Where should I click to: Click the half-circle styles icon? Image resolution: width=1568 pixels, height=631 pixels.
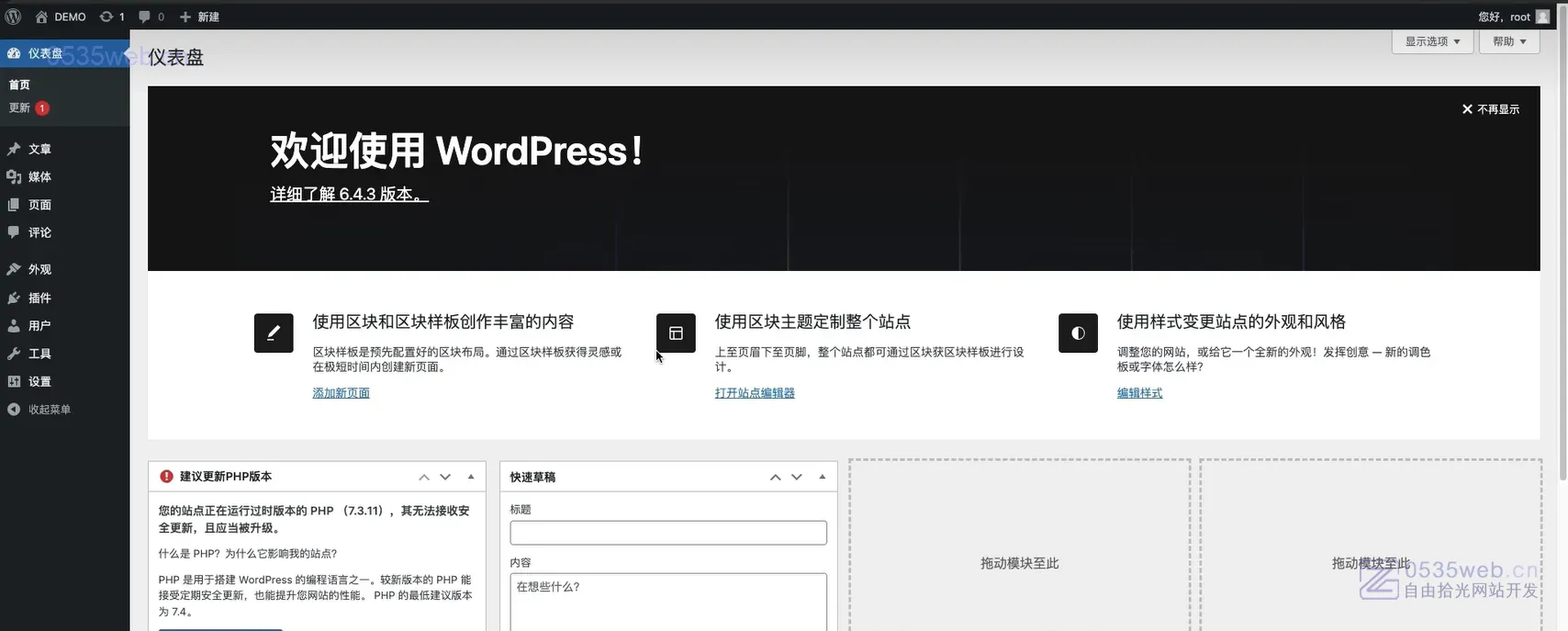(x=1078, y=333)
